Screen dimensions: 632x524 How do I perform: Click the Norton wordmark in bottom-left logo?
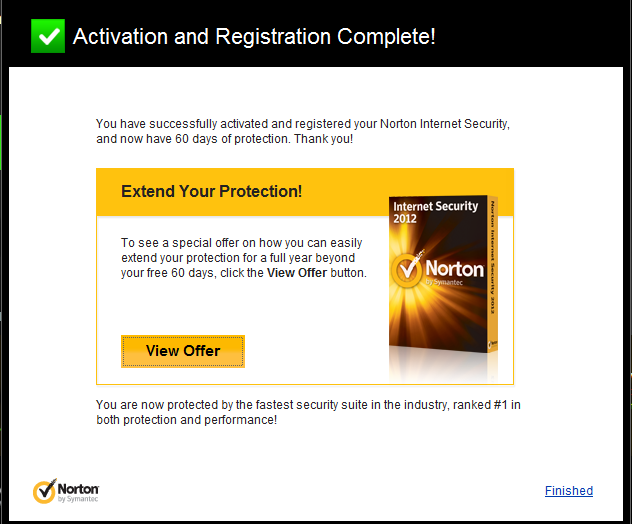coord(78,489)
